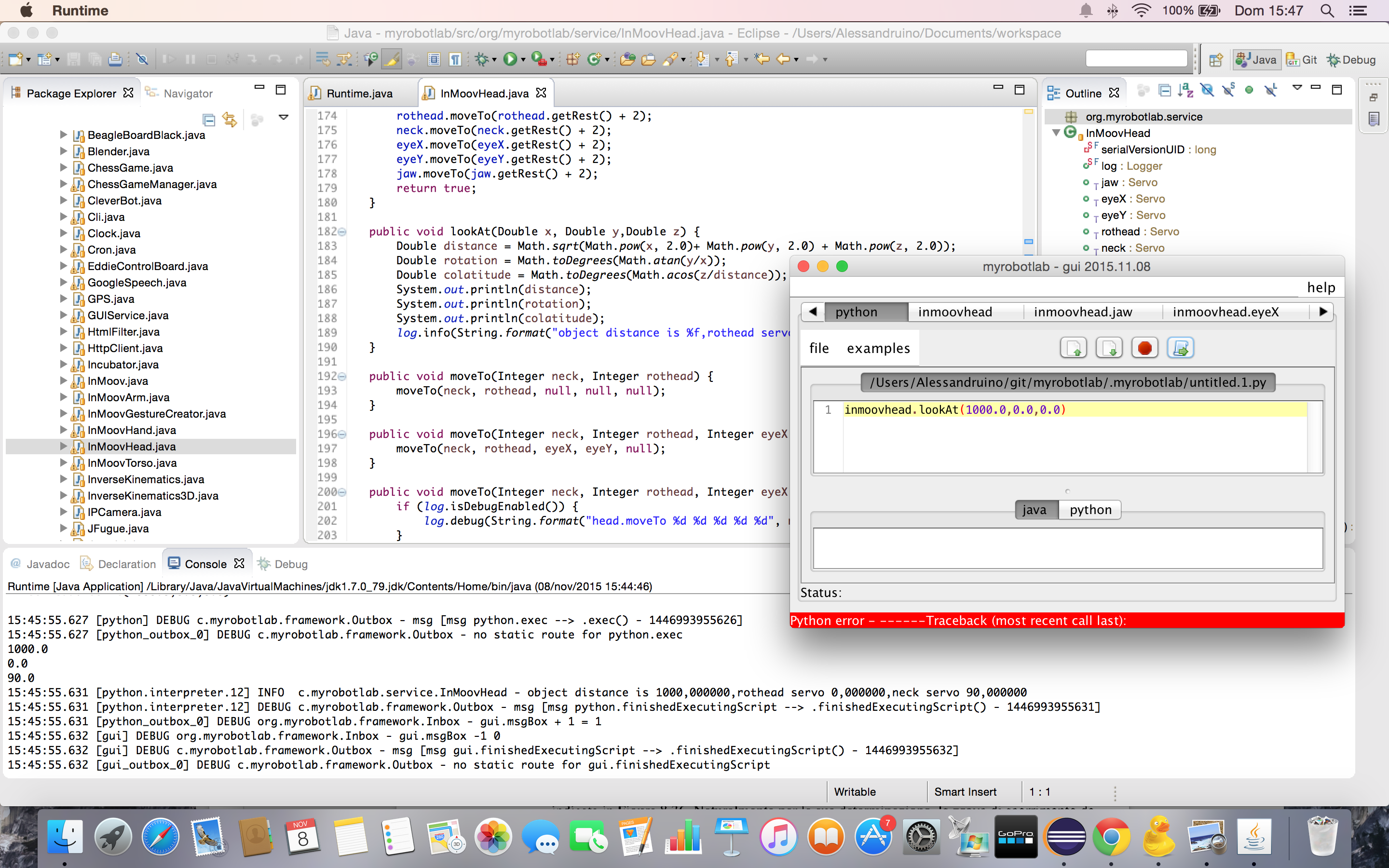
Task: Open the Eclipse icon in the dock
Action: [1065, 837]
